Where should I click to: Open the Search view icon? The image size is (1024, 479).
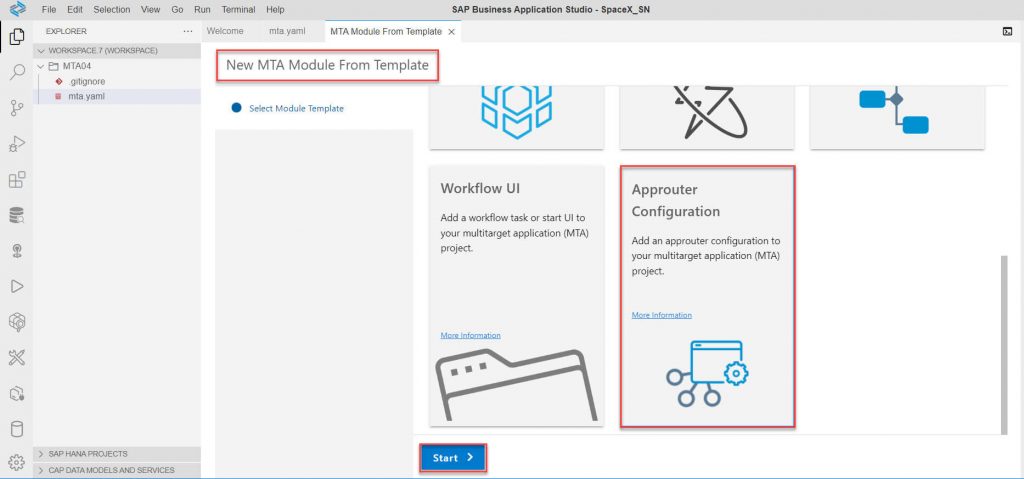point(17,72)
